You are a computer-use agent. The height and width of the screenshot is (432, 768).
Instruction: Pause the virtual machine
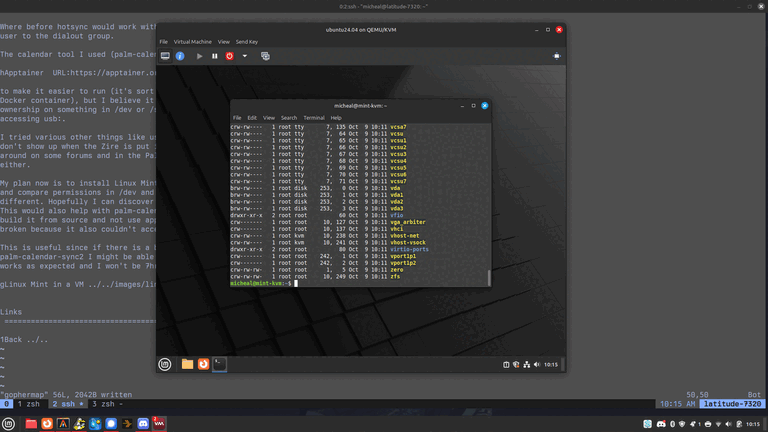click(214, 56)
